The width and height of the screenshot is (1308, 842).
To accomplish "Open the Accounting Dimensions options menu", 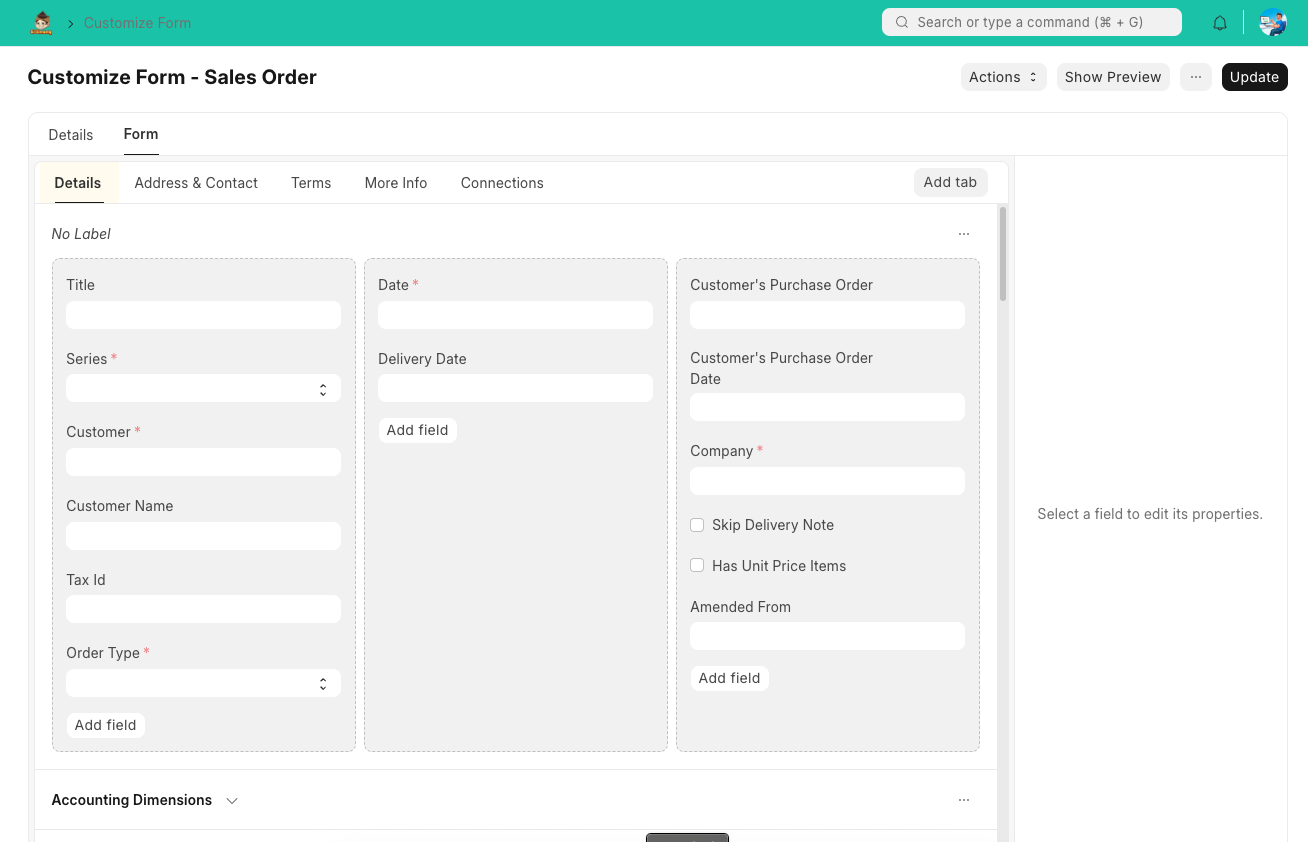I will (x=963, y=799).
